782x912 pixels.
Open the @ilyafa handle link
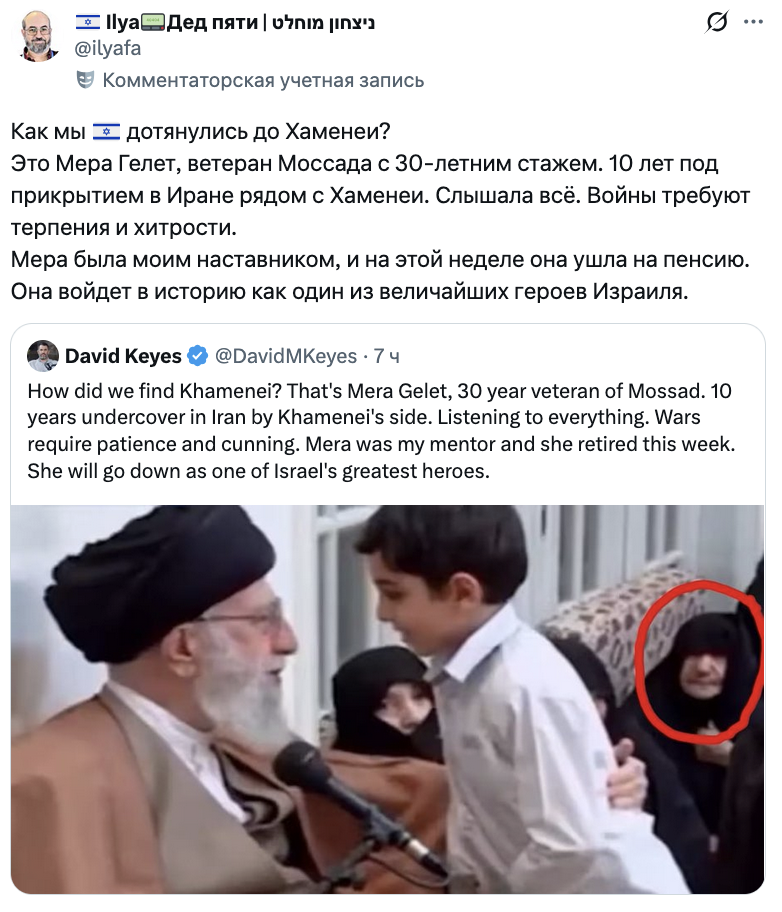coord(108,48)
